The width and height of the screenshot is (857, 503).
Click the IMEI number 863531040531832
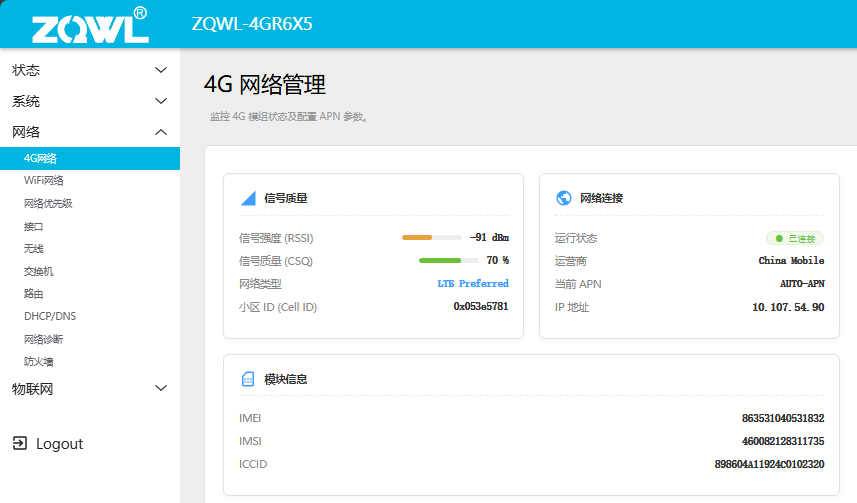(783, 418)
